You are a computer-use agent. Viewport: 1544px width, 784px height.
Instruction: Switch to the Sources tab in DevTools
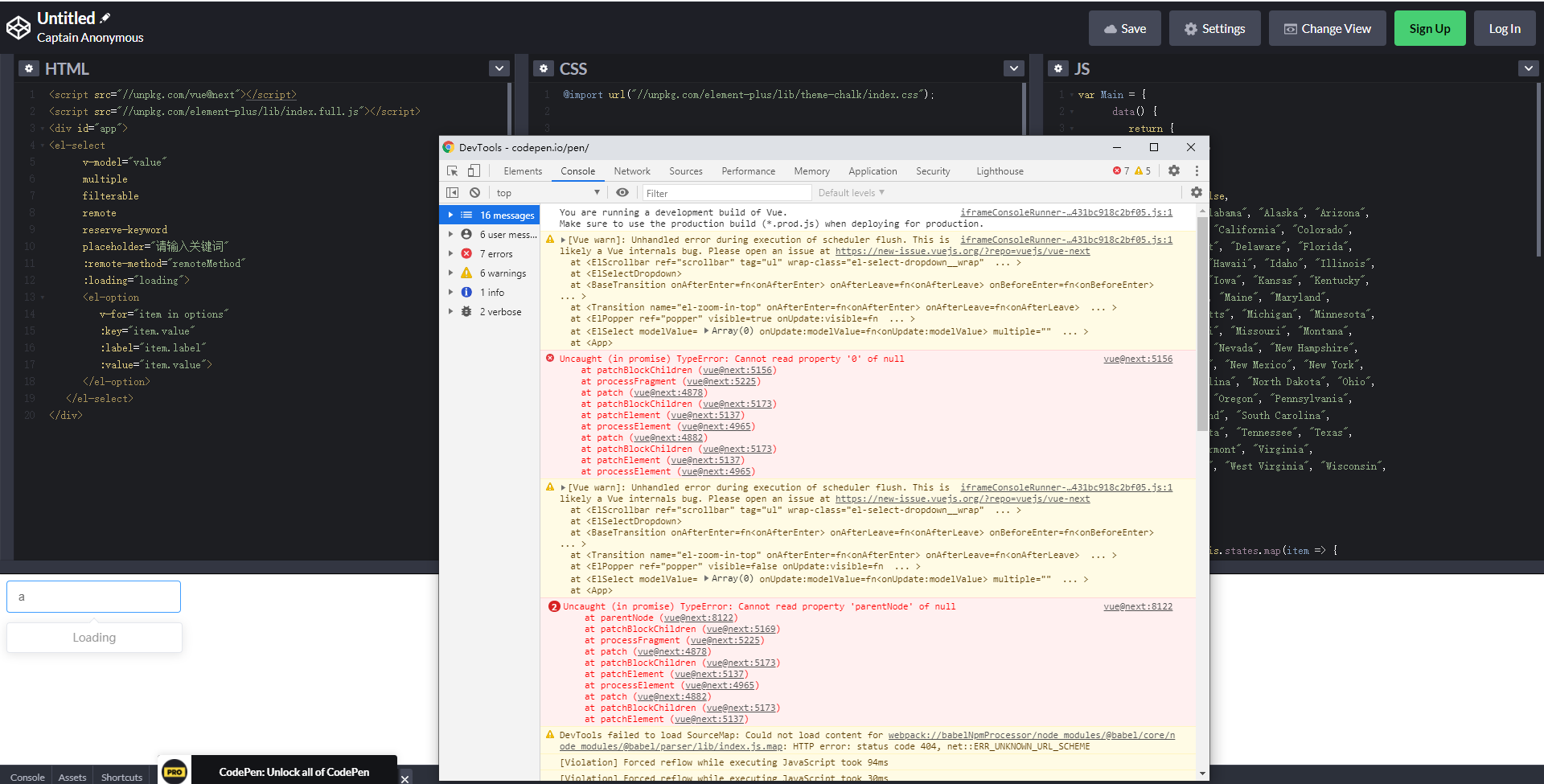pyautogui.click(x=686, y=171)
